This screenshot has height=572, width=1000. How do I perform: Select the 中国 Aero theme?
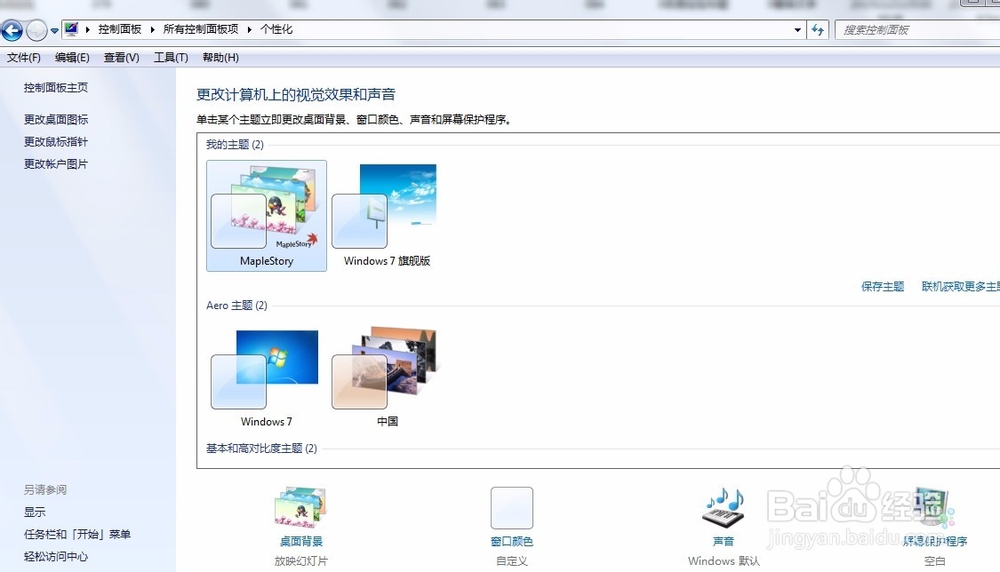387,377
